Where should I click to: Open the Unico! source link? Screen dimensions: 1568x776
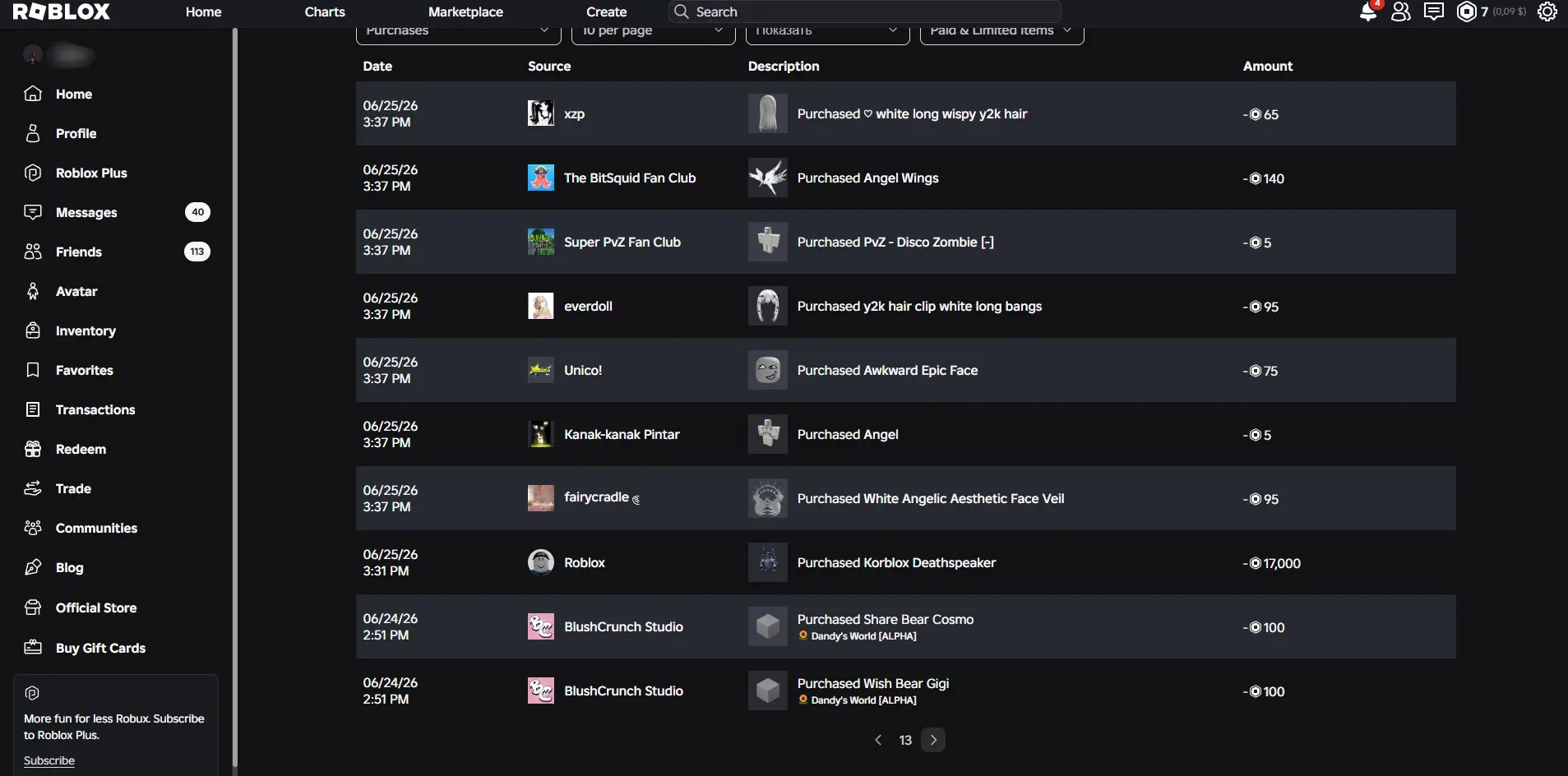pos(583,370)
